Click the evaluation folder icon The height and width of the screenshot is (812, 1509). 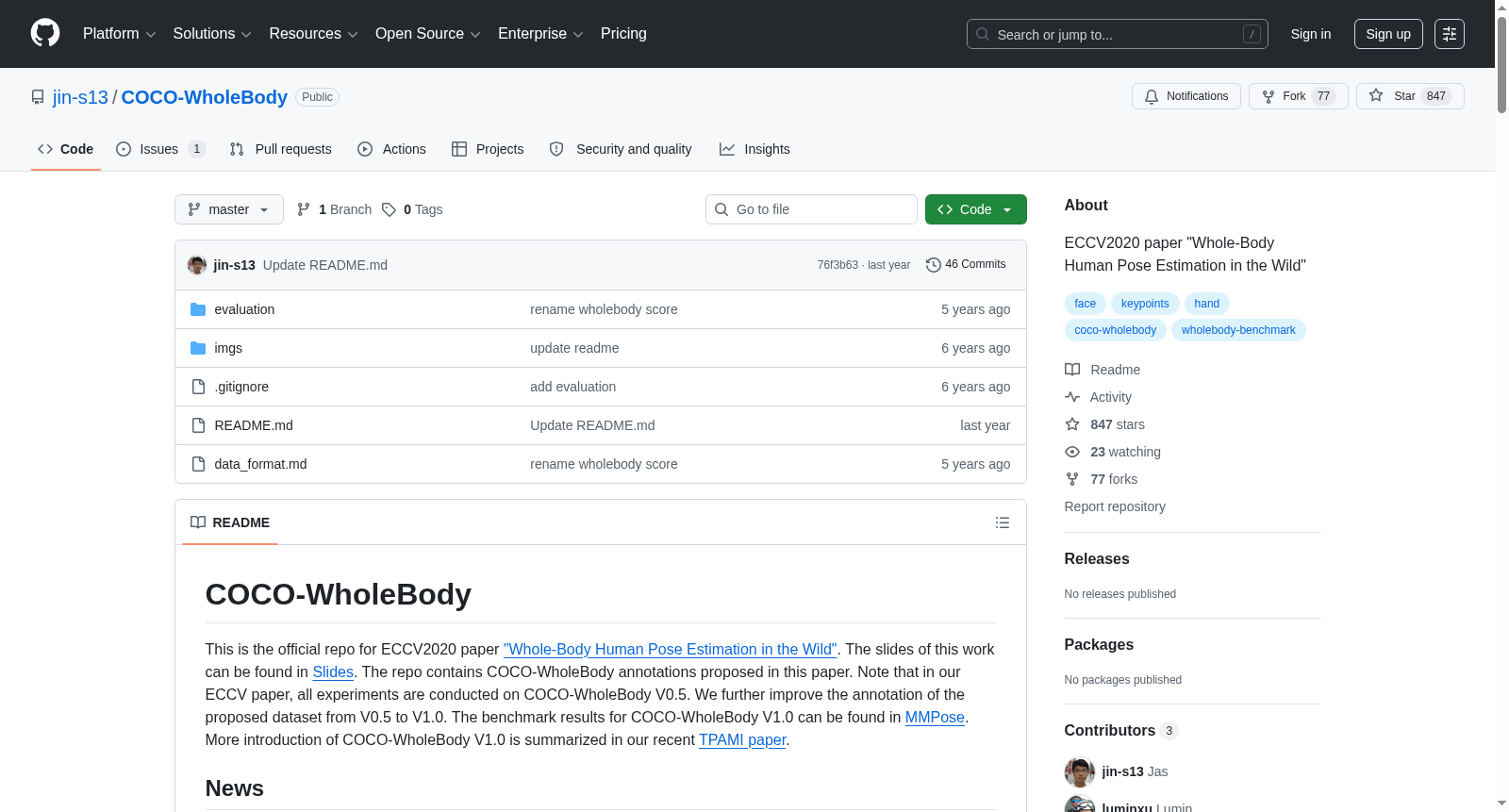coord(198,309)
